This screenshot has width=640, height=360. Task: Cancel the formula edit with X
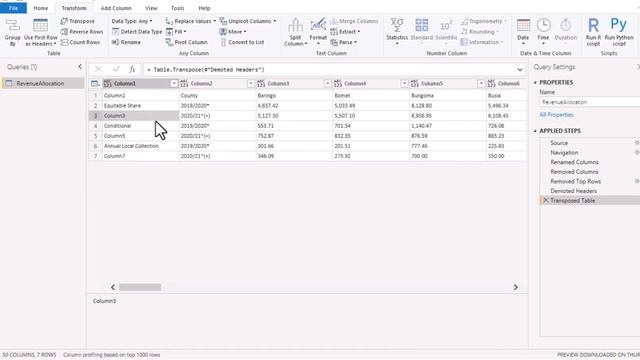click(x=98, y=69)
